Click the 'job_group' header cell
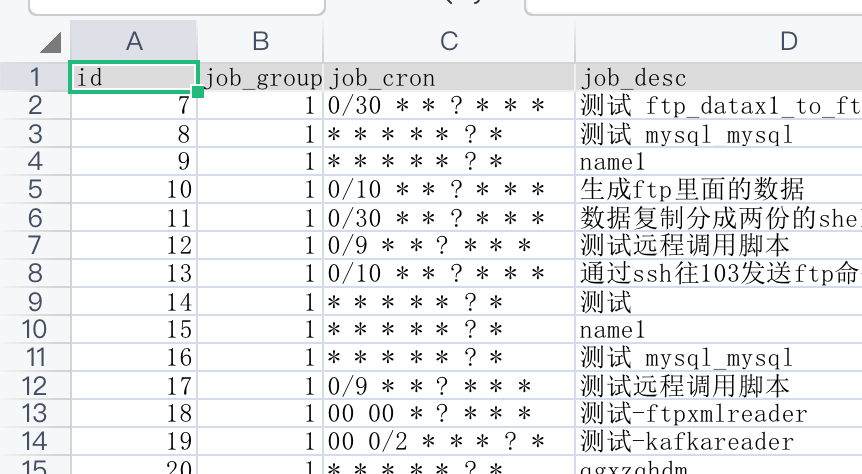Screen dimensions: 862x474 260,77
